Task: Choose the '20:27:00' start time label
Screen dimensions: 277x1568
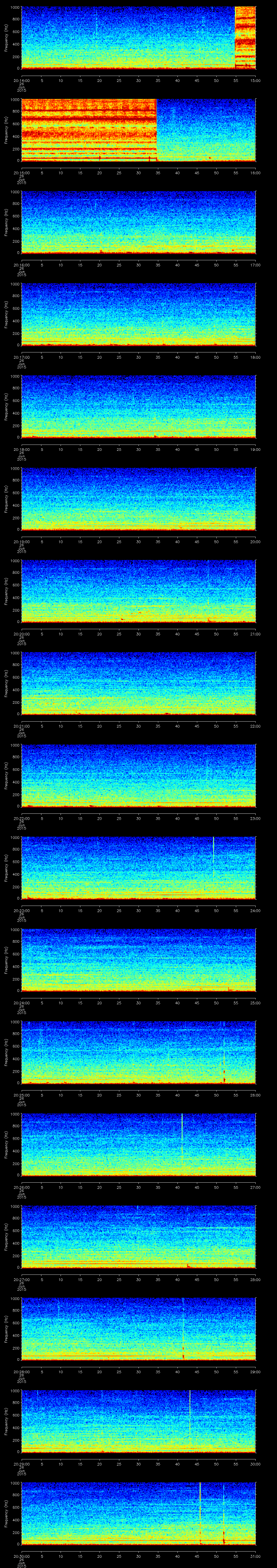Action: [x=22, y=1279]
